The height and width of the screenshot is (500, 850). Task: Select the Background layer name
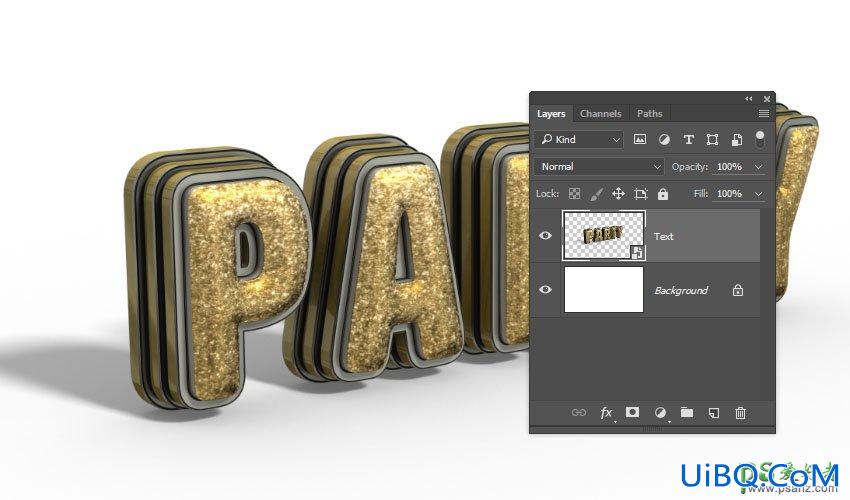(681, 291)
